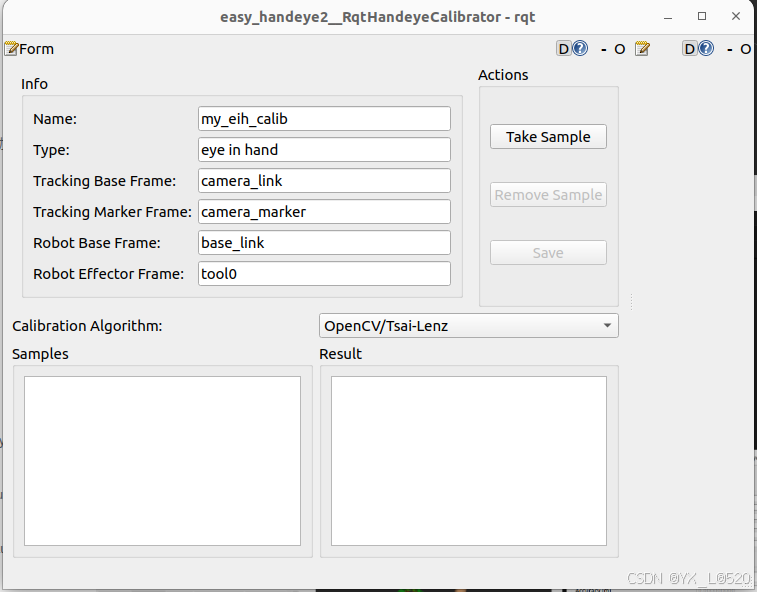Click the right-hand O button at window edge

[x=745, y=49]
